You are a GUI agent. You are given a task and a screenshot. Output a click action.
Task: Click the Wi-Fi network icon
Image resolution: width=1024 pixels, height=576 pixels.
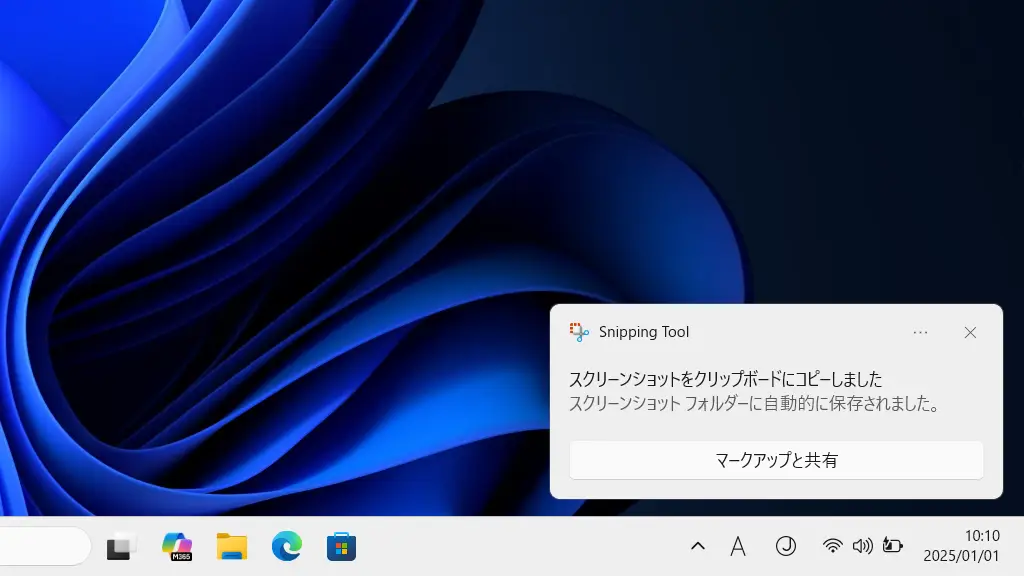coord(832,546)
